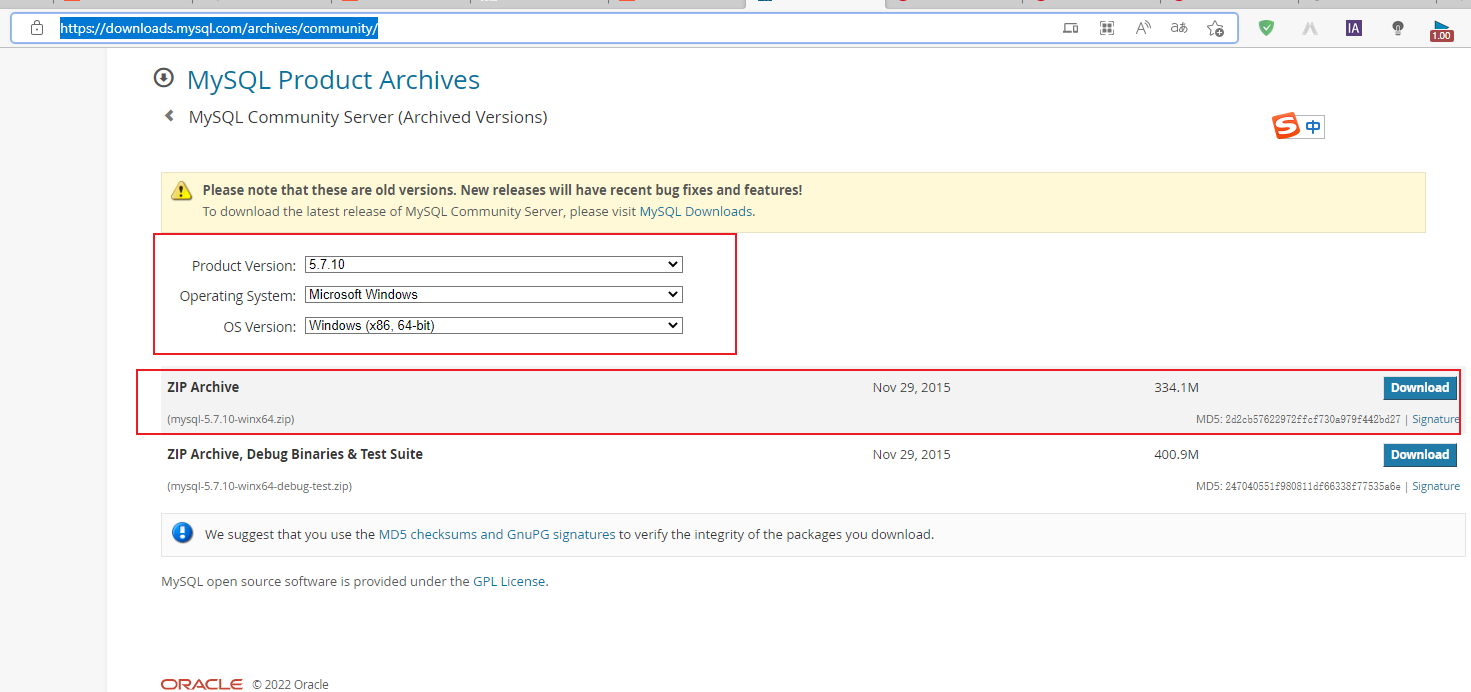Open the Product Version dropdown
The image size is (1471, 692).
click(x=494, y=265)
